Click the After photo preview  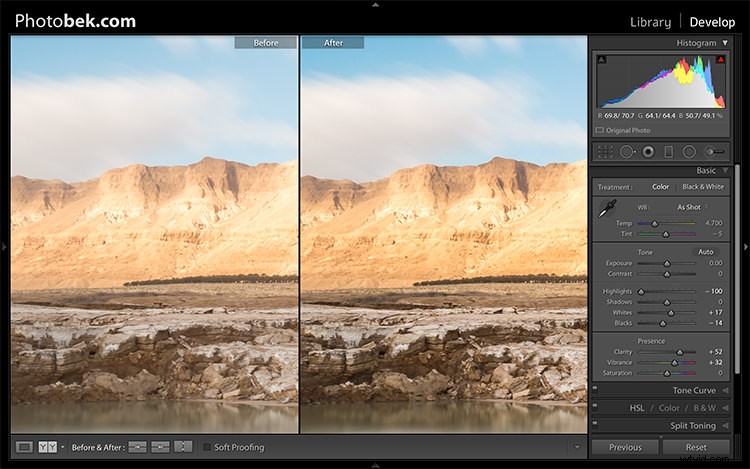coord(444,234)
